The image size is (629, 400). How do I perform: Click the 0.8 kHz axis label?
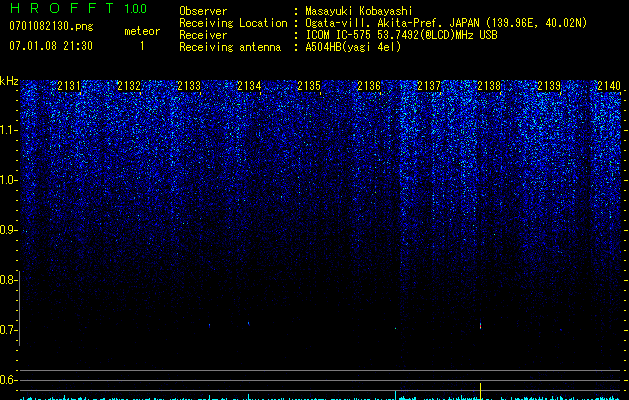[8, 280]
